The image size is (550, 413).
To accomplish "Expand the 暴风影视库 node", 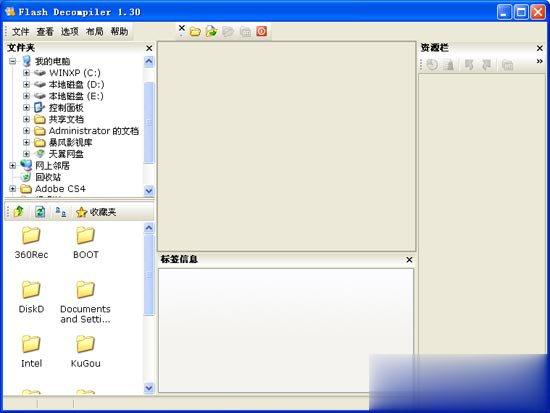I will point(26,142).
